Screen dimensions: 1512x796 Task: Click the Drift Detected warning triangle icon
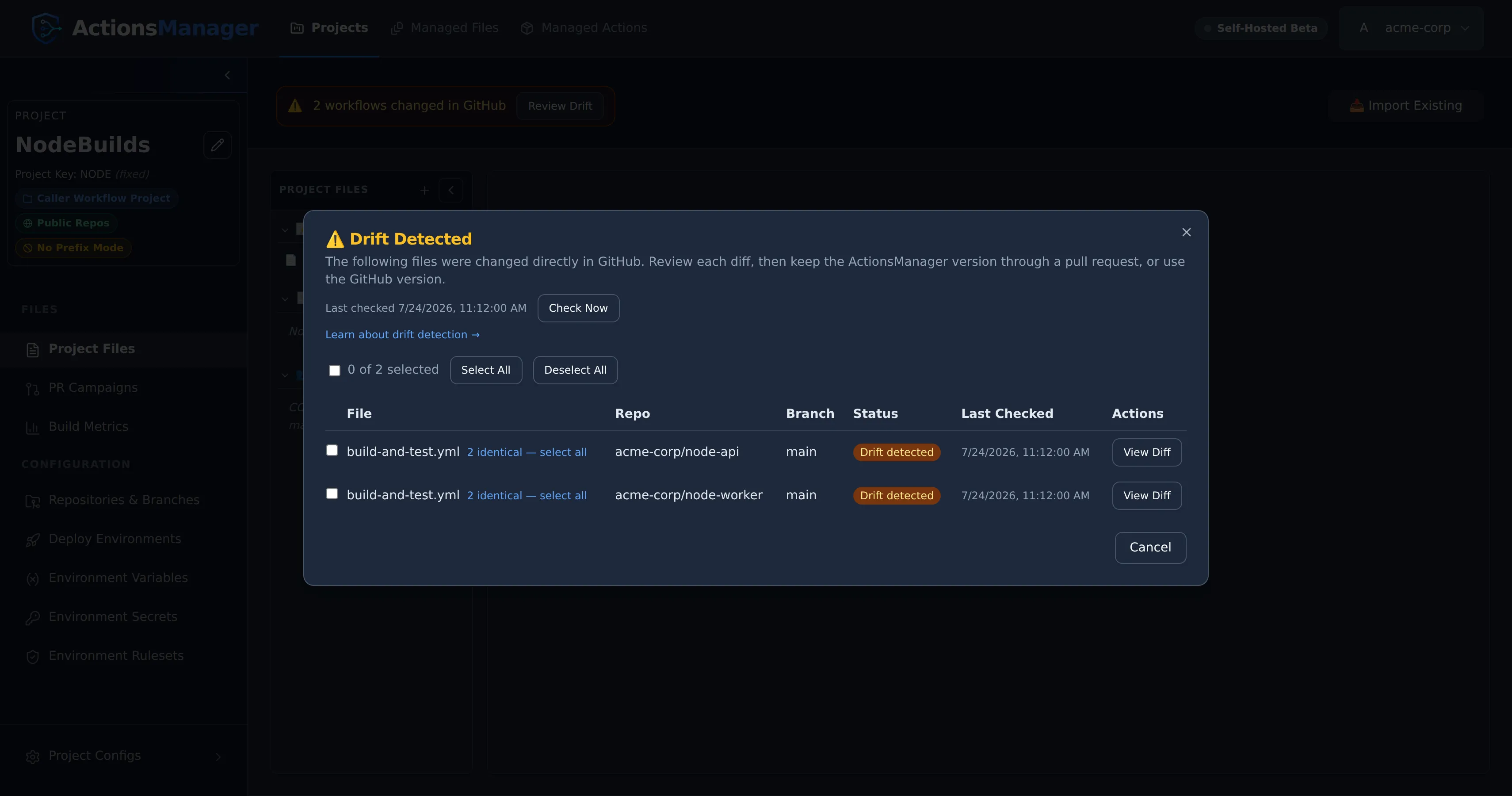point(335,239)
